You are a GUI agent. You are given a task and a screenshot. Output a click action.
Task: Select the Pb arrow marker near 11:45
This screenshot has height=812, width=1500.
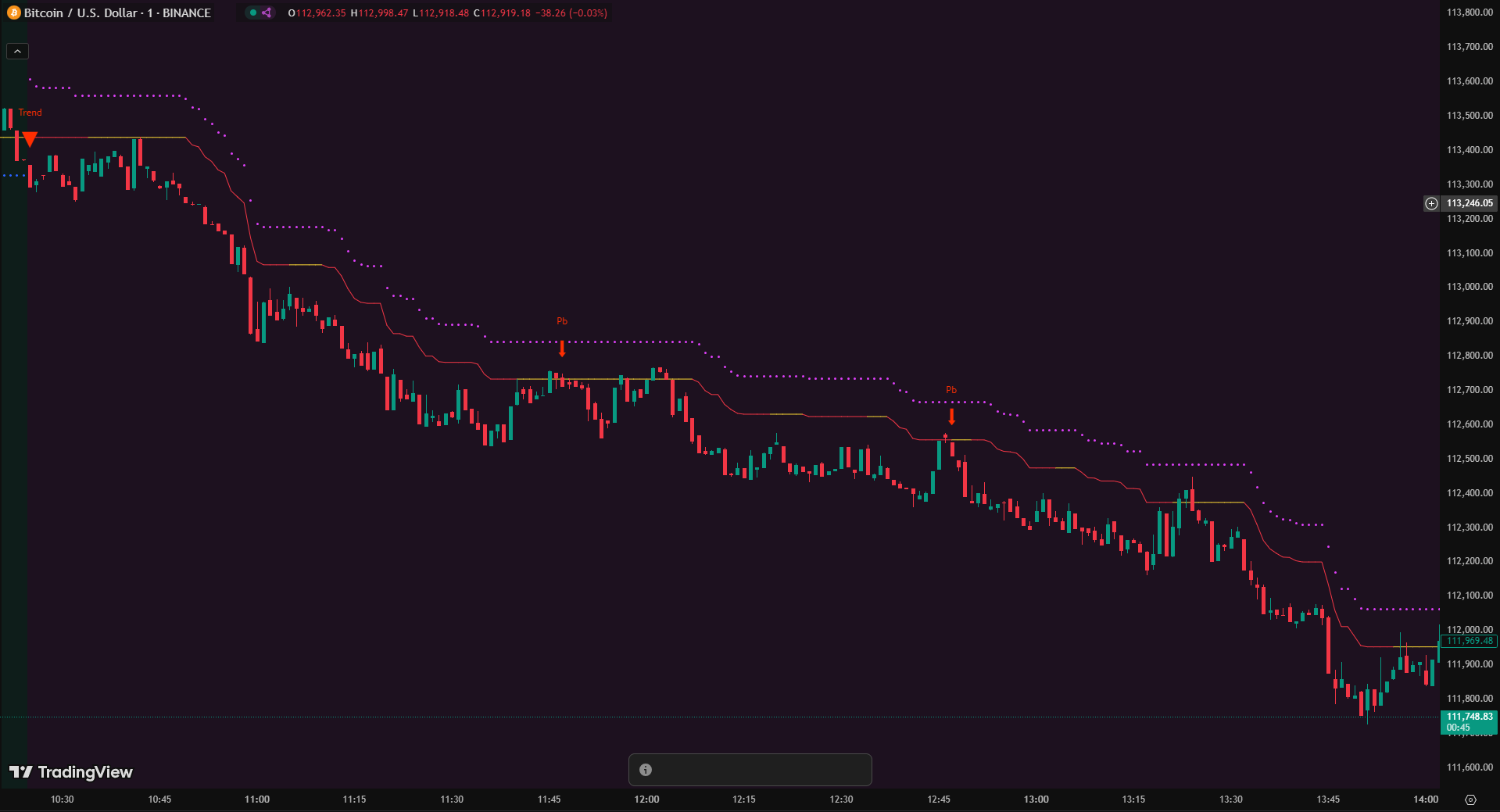(x=562, y=348)
